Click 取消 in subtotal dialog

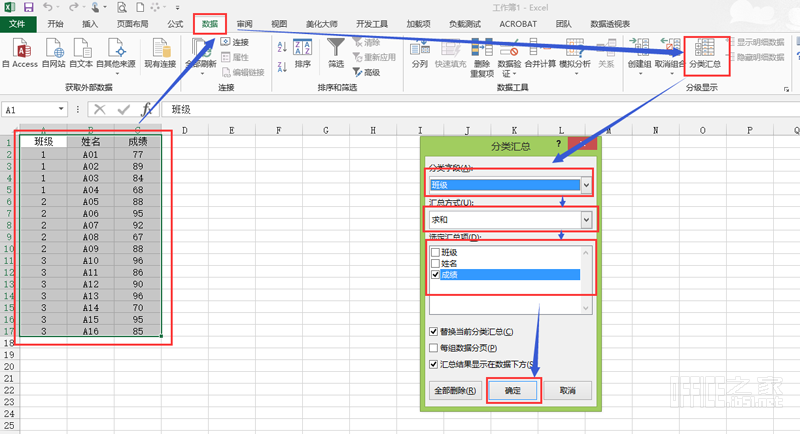pos(567,391)
